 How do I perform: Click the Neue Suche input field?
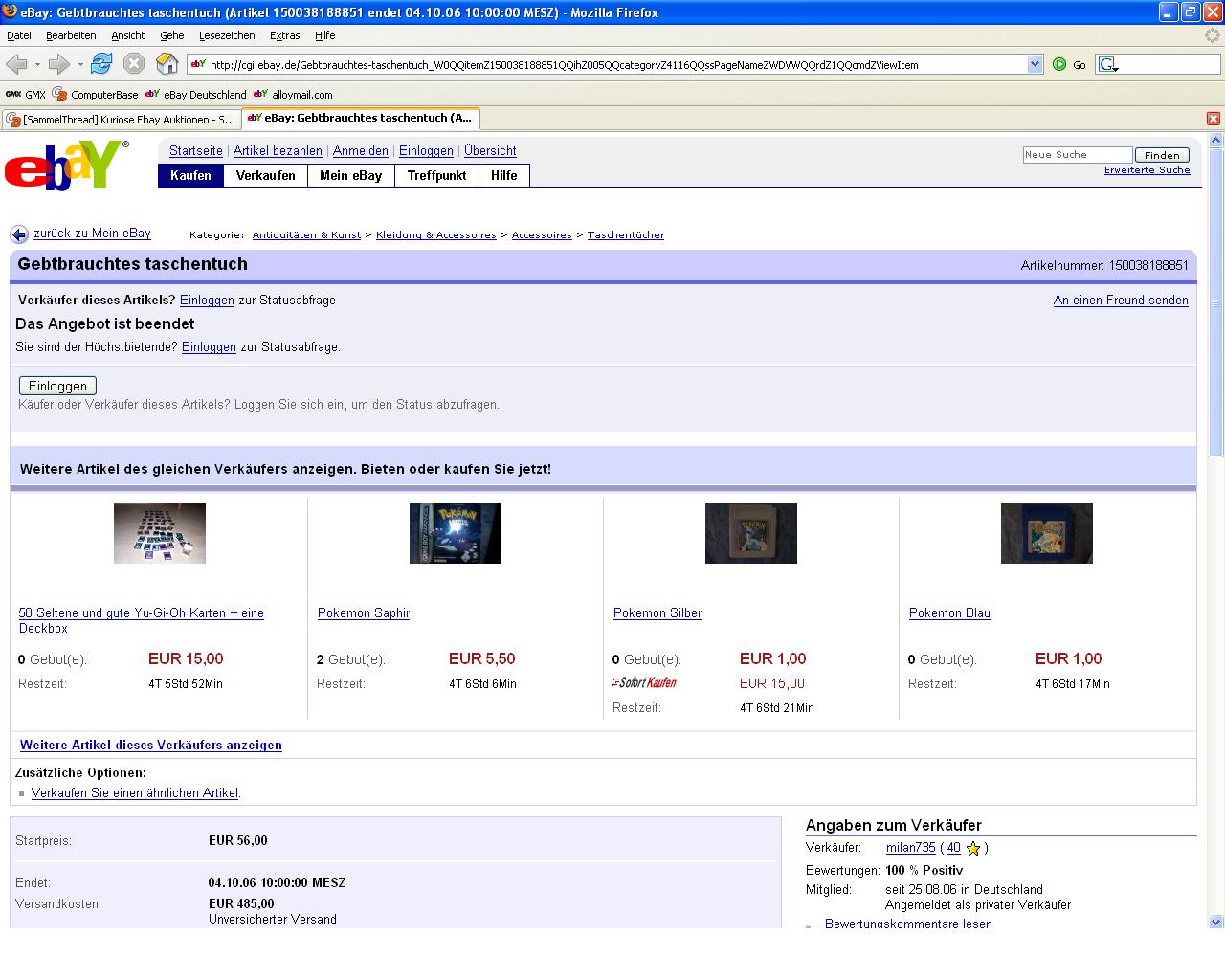pos(1077,155)
